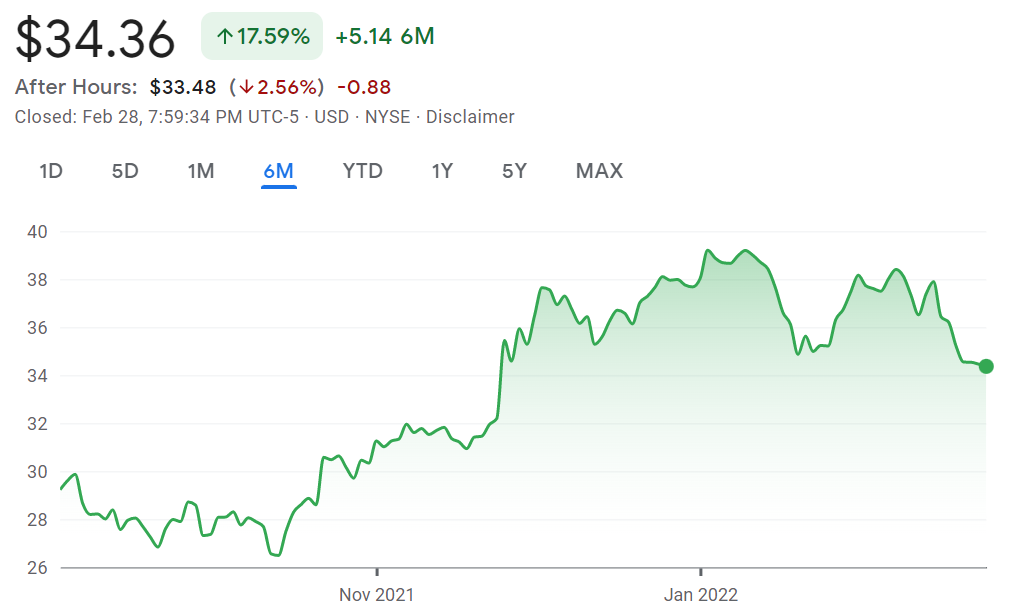
Task: Switch chart to 5Y range
Action: tap(514, 171)
